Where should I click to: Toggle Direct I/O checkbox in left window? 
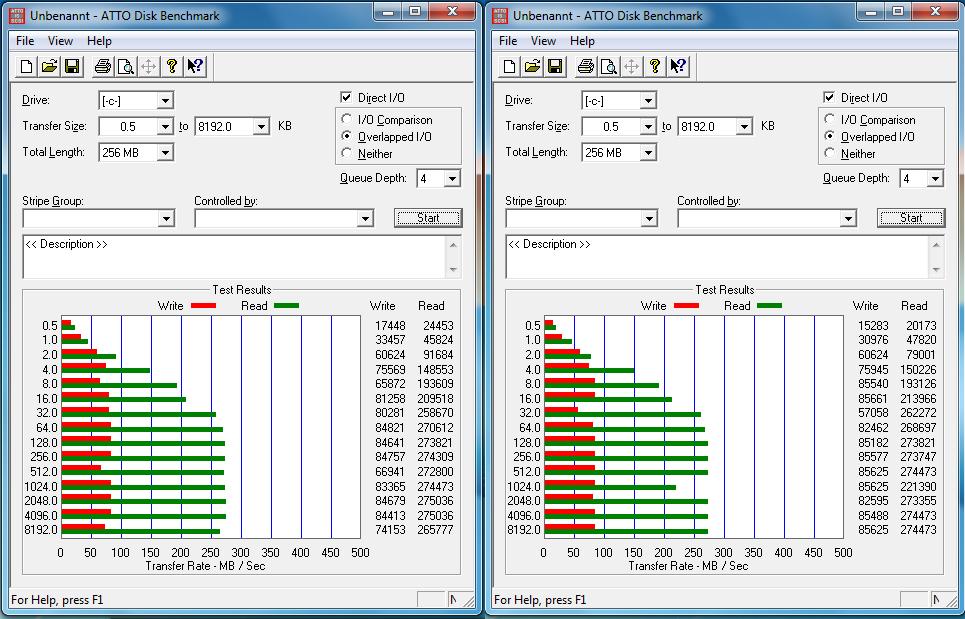coord(346,98)
